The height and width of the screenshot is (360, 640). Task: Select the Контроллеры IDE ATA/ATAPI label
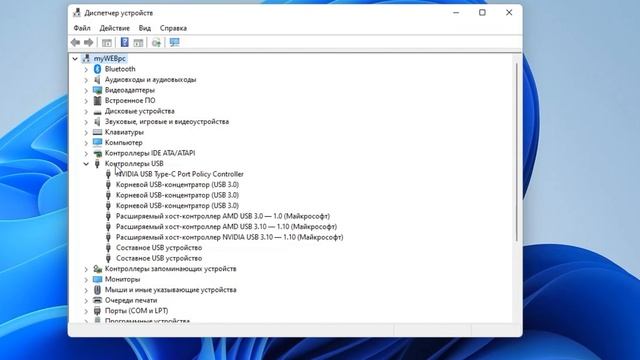(150, 153)
